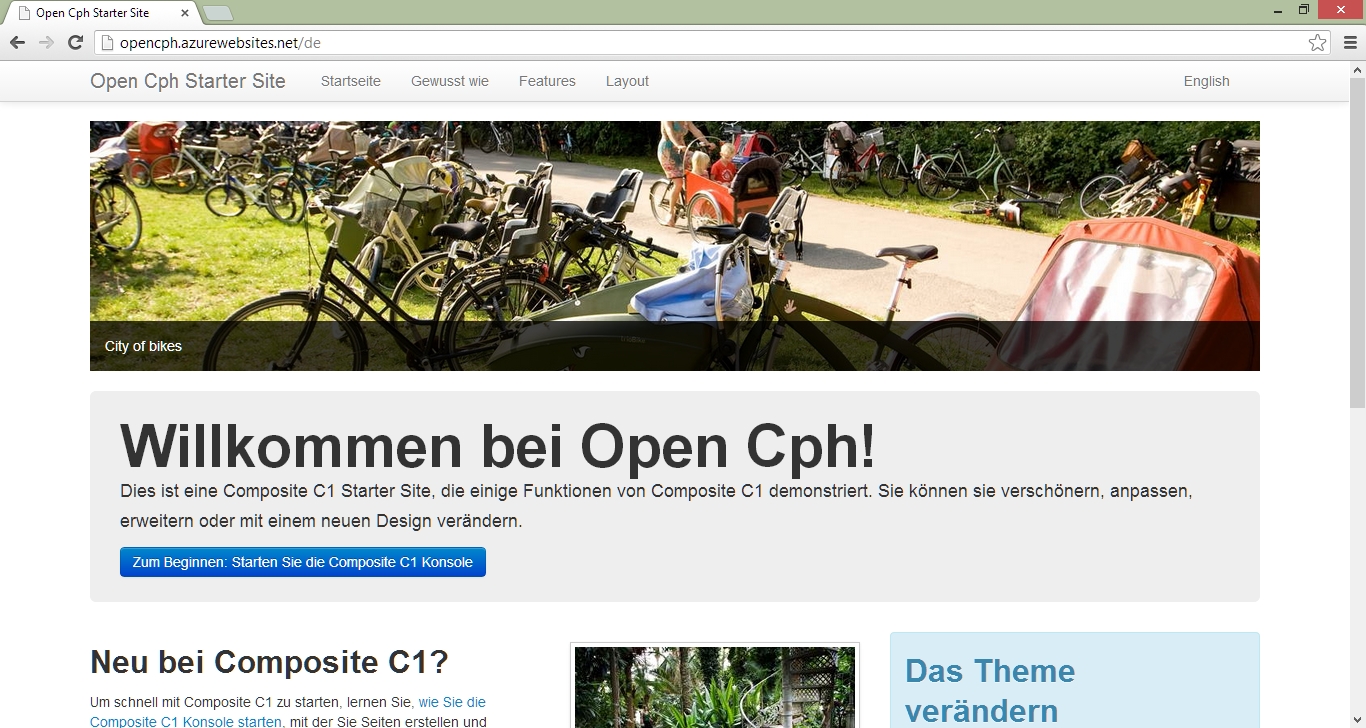The width and height of the screenshot is (1366, 728).
Task: Reload the page with refresh icon
Action: pyautogui.click(x=75, y=42)
